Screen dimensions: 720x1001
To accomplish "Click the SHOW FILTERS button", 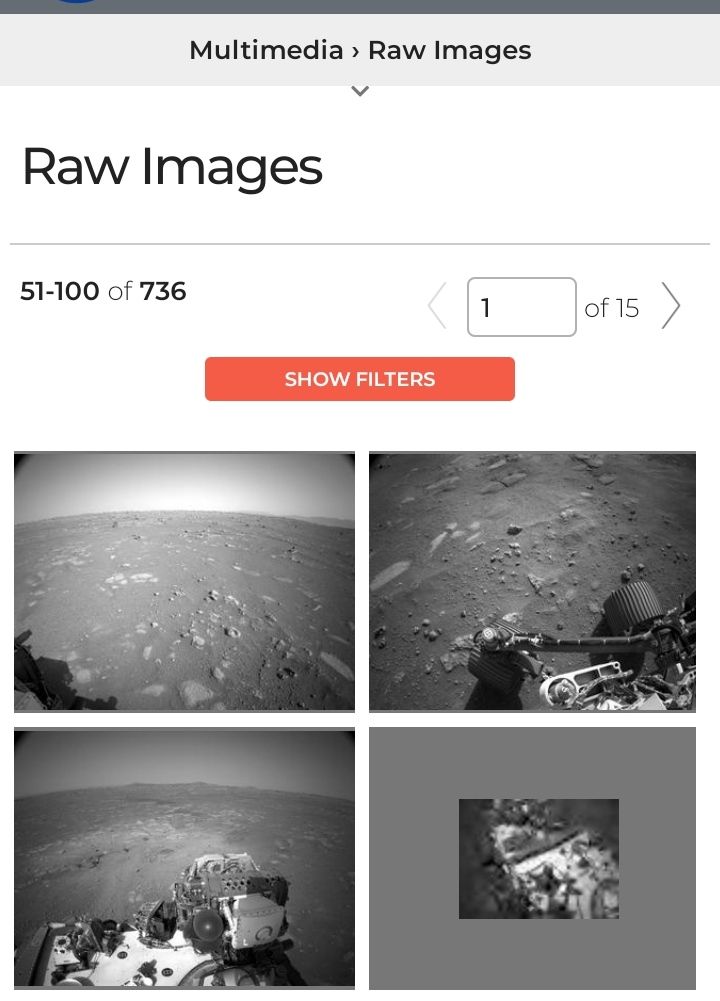I will click(x=360, y=379).
